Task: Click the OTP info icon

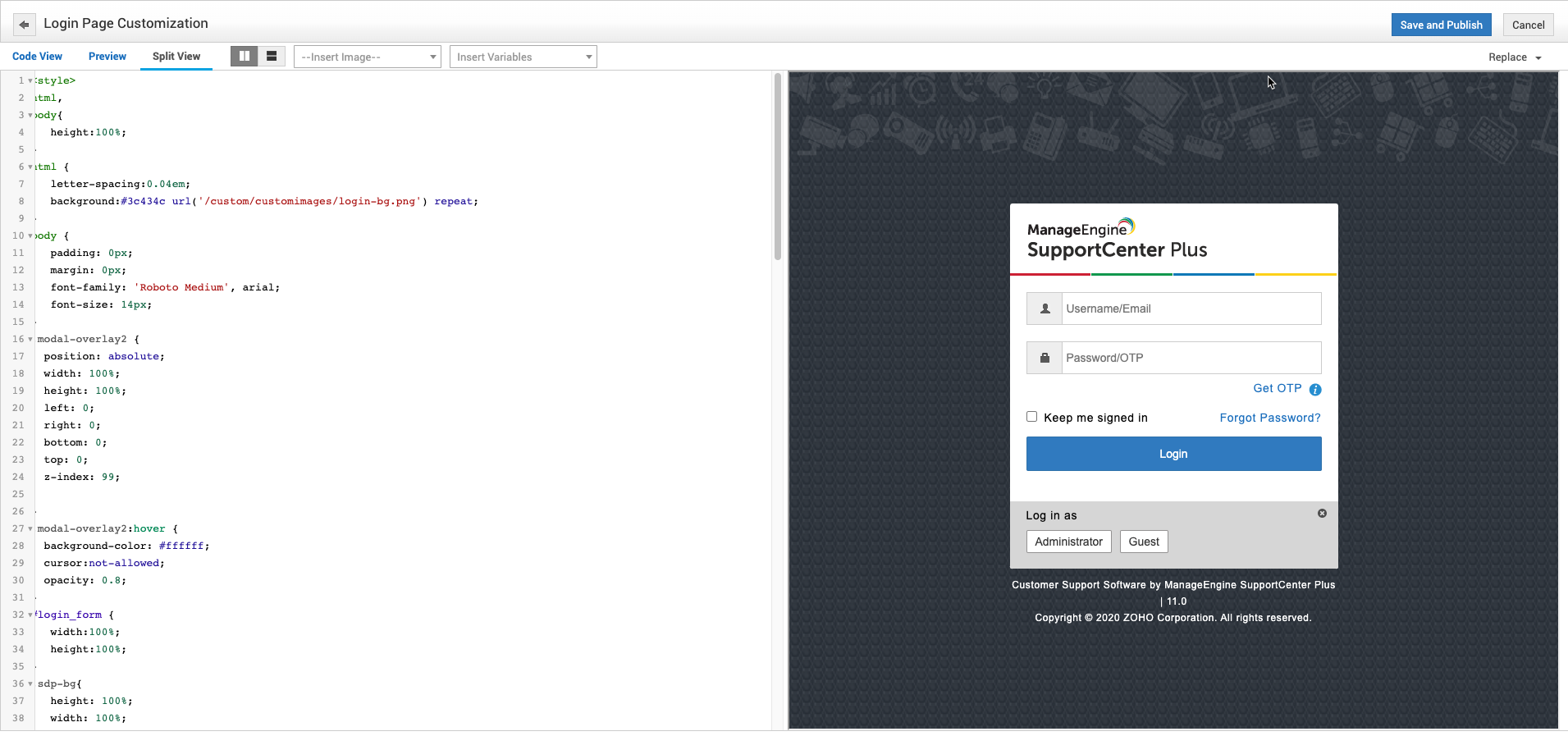Action: 1315,390
